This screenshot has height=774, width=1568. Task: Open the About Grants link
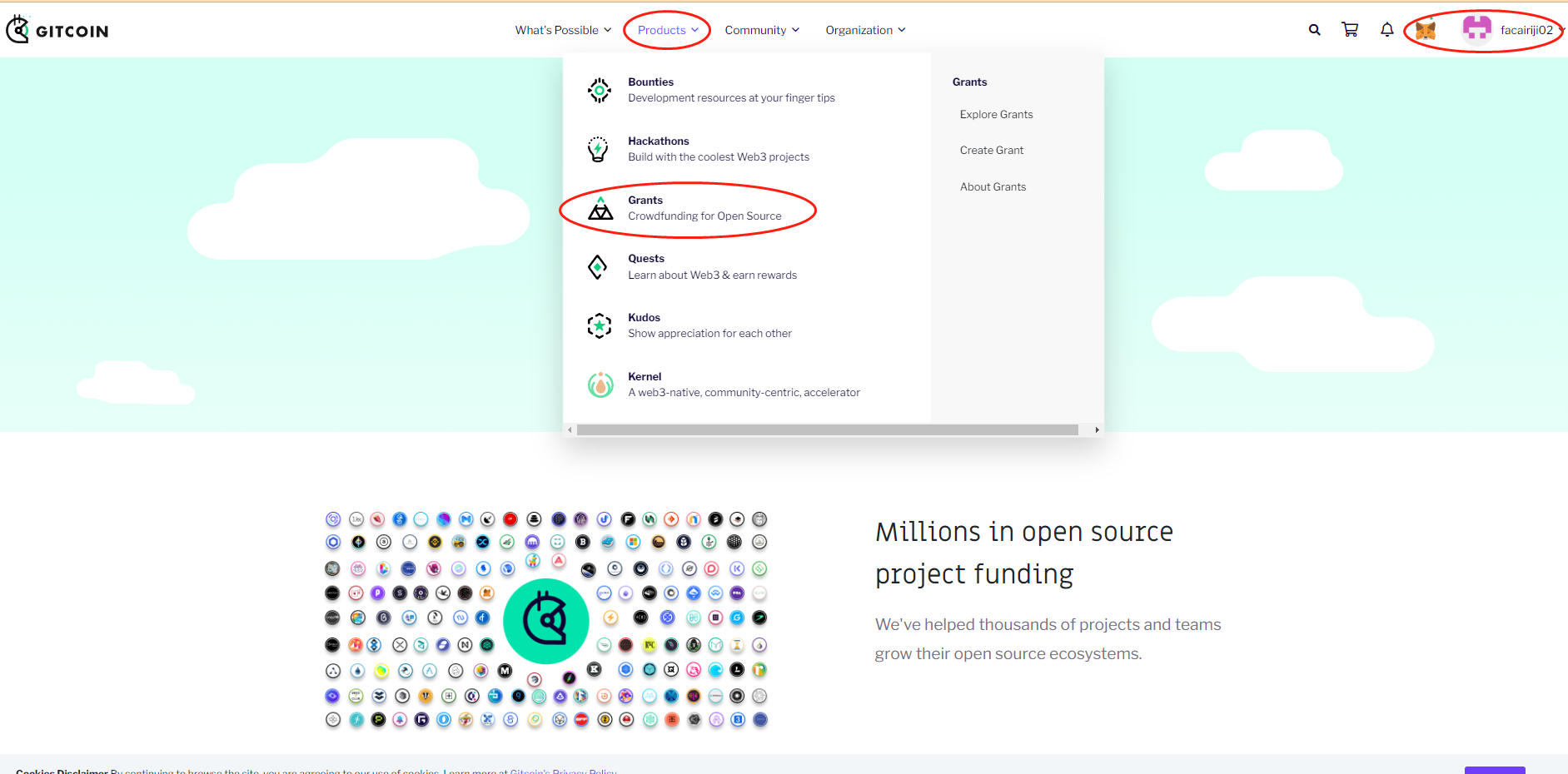[993, 187]
